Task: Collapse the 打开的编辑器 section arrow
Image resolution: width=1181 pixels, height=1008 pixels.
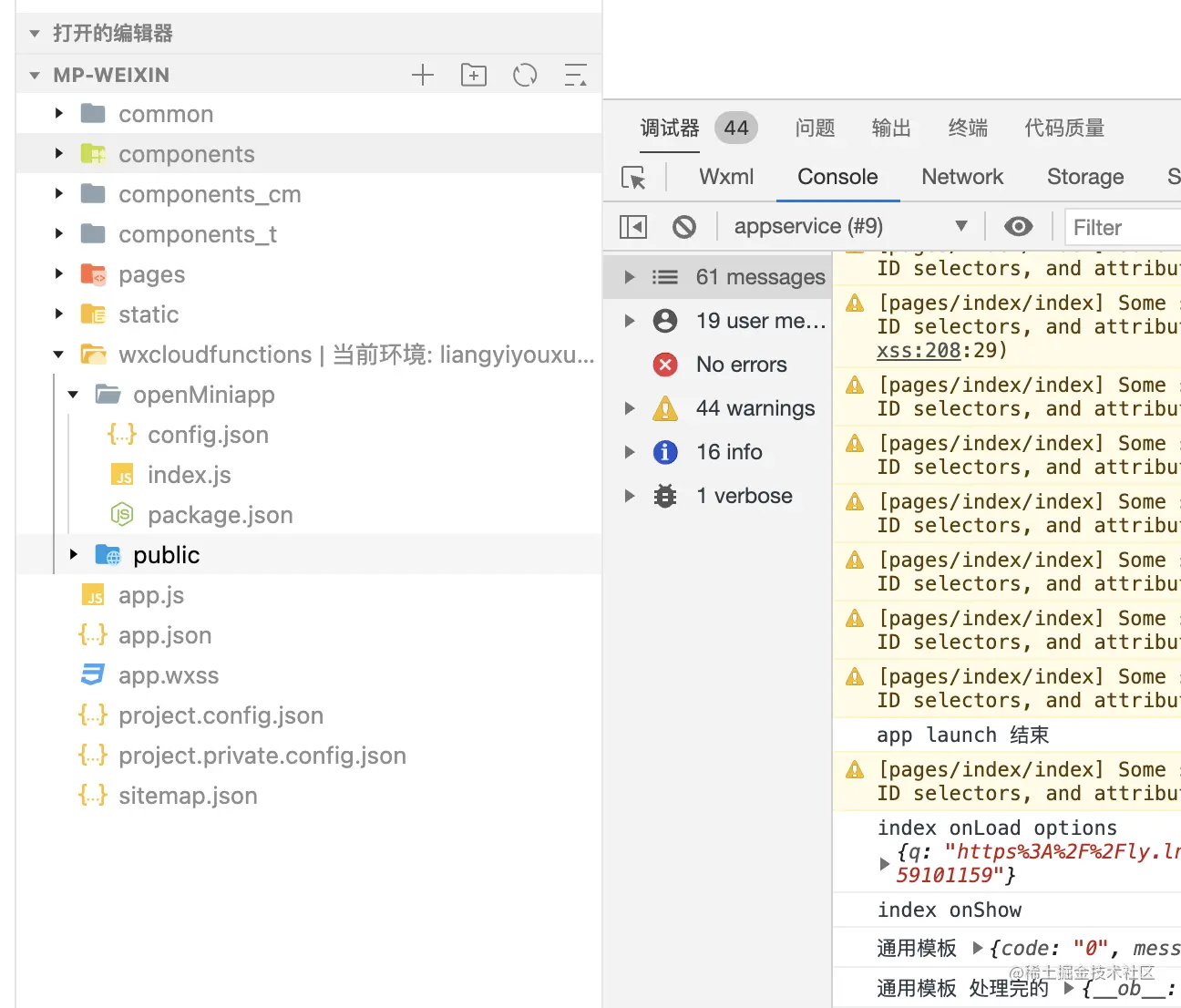Action: [35, 34]
